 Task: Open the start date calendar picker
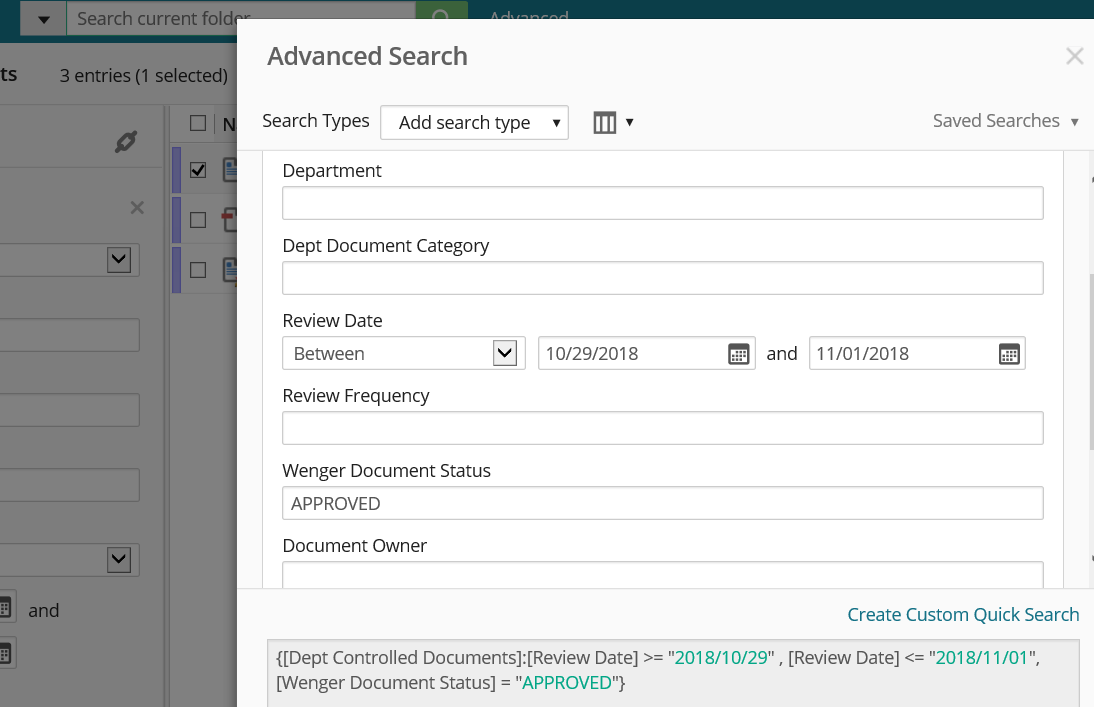pos(738,354)
